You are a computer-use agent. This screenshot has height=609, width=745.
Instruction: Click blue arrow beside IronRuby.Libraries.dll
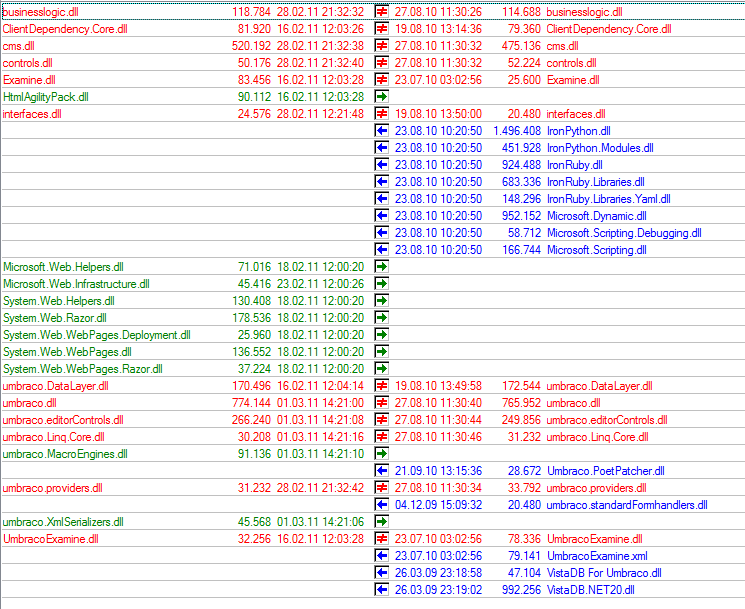point(382,181)
